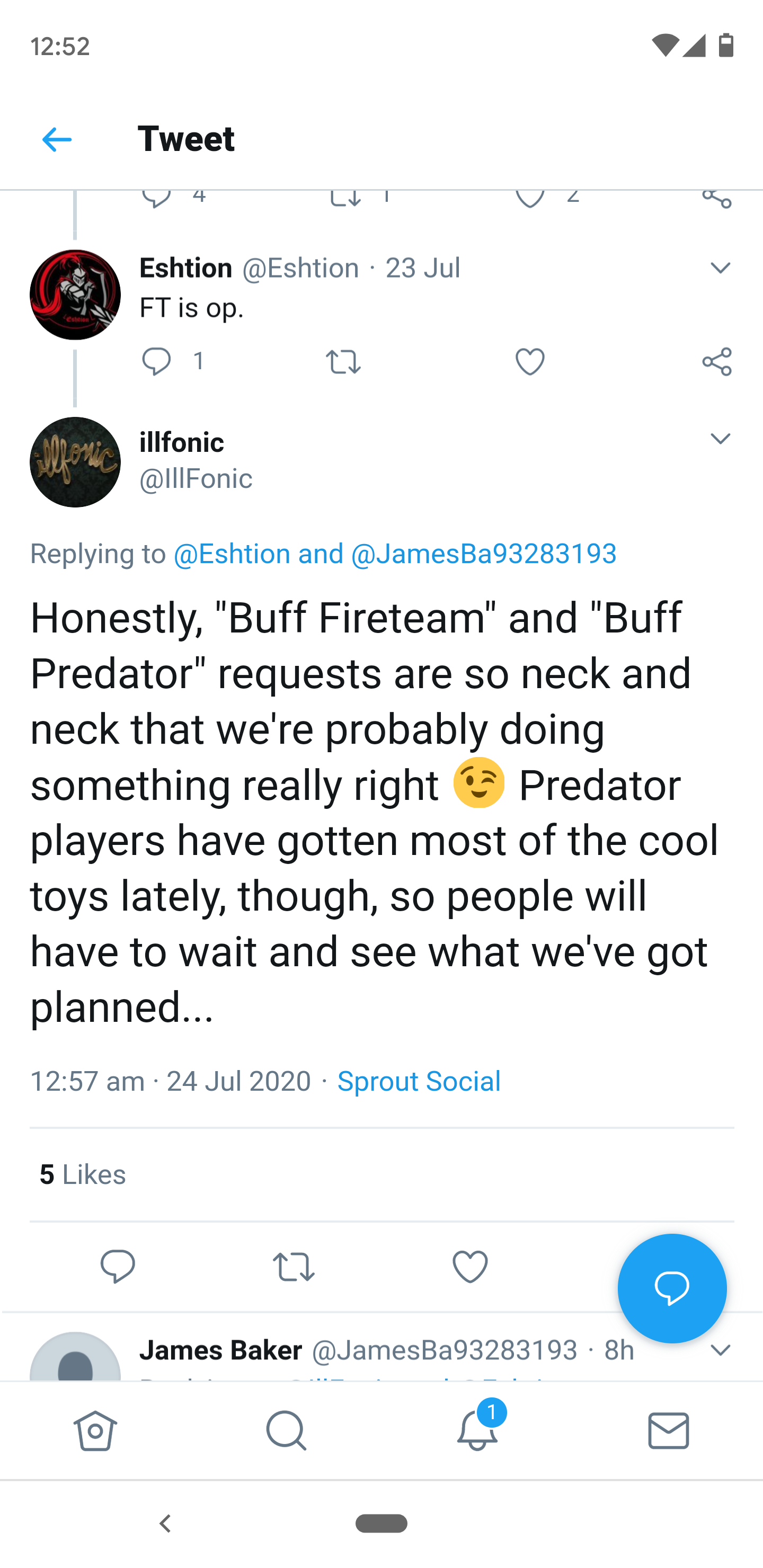Reply to illfonic's main tweet
Image resolution: width=763 pixels, height=1568 pixels.
118,1267
